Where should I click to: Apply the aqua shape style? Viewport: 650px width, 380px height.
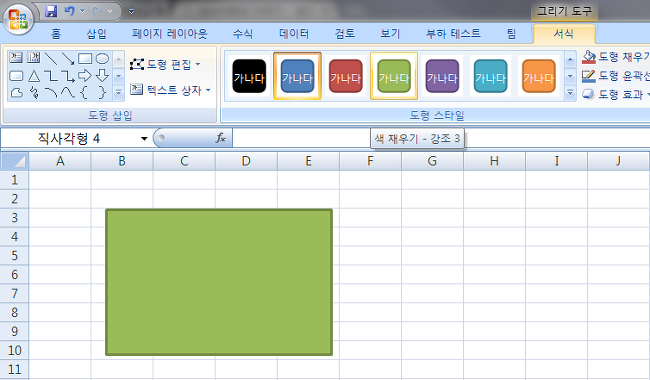point(490,76)
